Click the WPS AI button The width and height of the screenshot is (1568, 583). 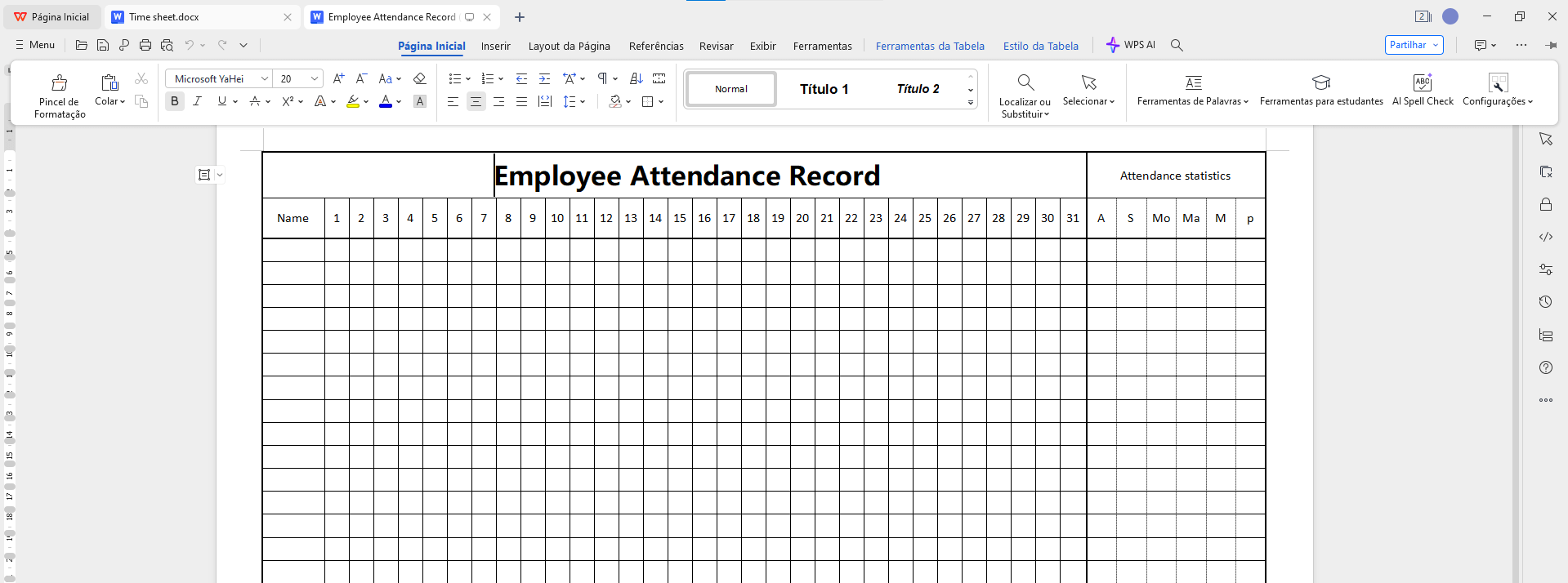coord(1130,45)
